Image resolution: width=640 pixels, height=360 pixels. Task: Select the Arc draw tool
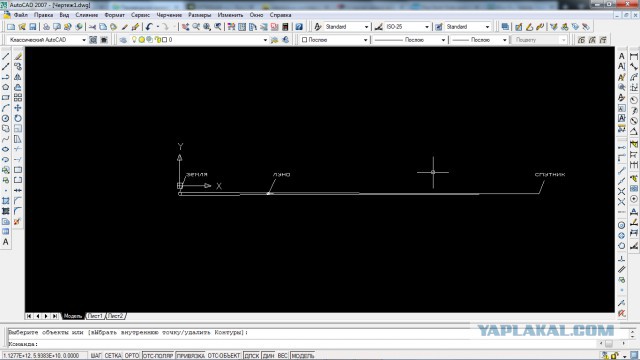click(6, 108)
